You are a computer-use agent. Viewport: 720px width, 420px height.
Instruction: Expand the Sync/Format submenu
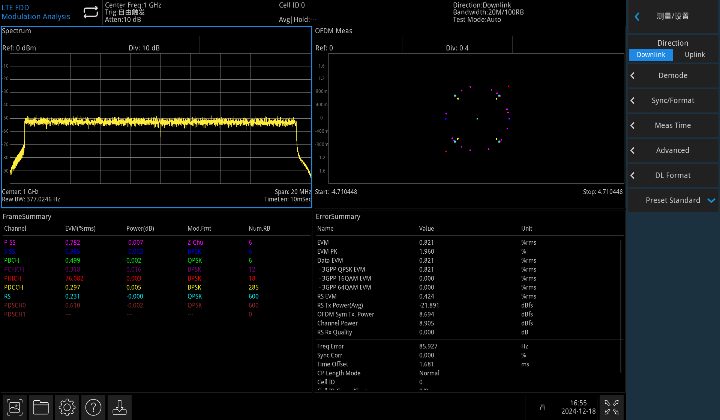673,101
